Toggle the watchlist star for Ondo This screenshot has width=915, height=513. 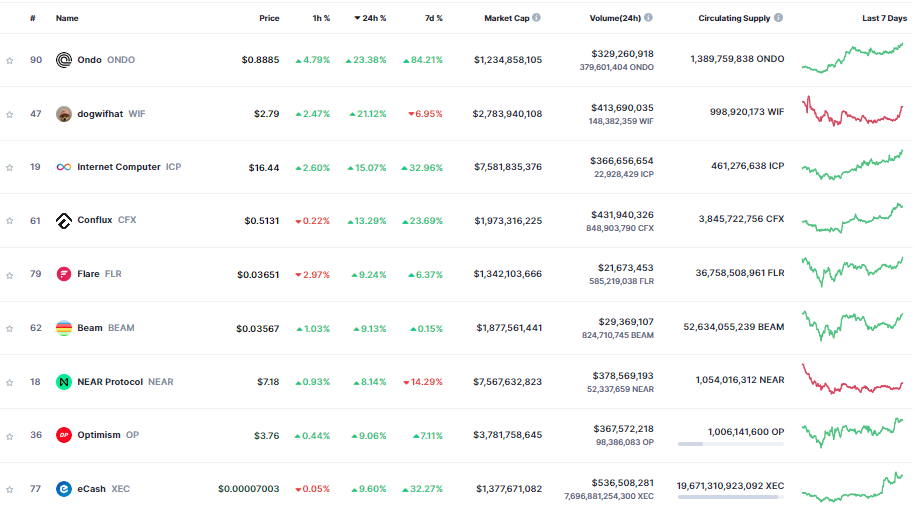click(x=10, y=60)
